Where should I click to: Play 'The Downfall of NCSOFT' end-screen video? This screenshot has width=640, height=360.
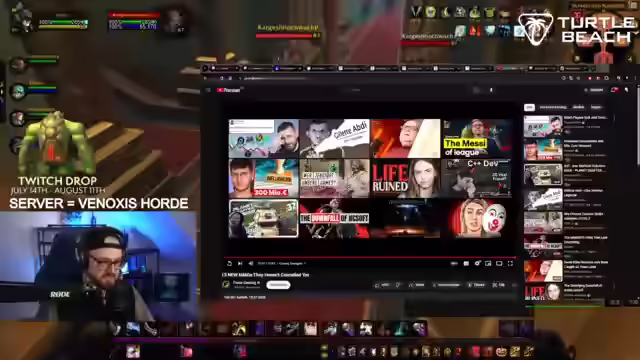pyautogui.click(x=335, y=218)
